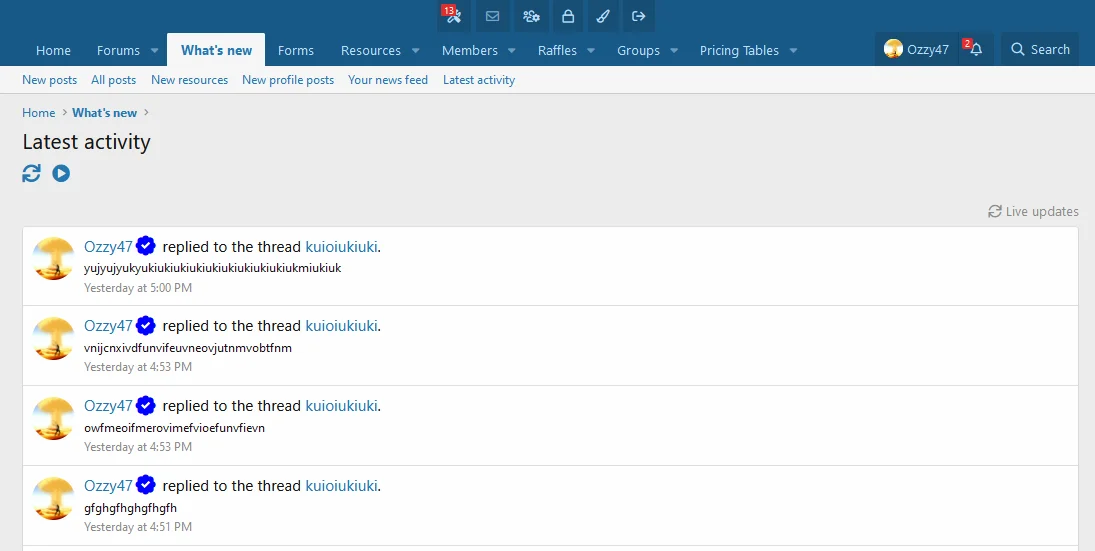The width and height of the screenshot is (1095, 551).
Task: Open Your news feed link
Action: [388, 80]
